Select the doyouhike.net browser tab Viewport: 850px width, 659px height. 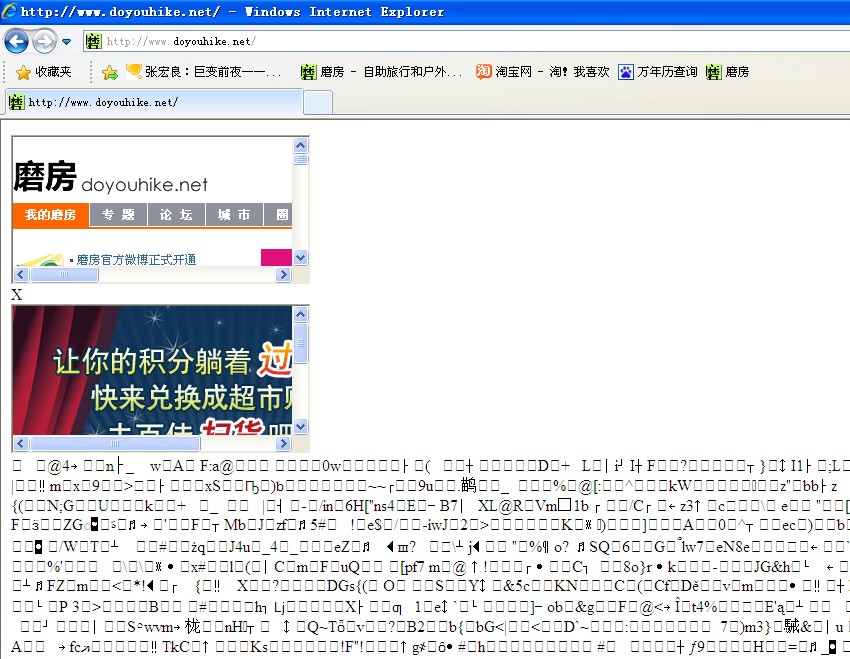pos(154,102)
